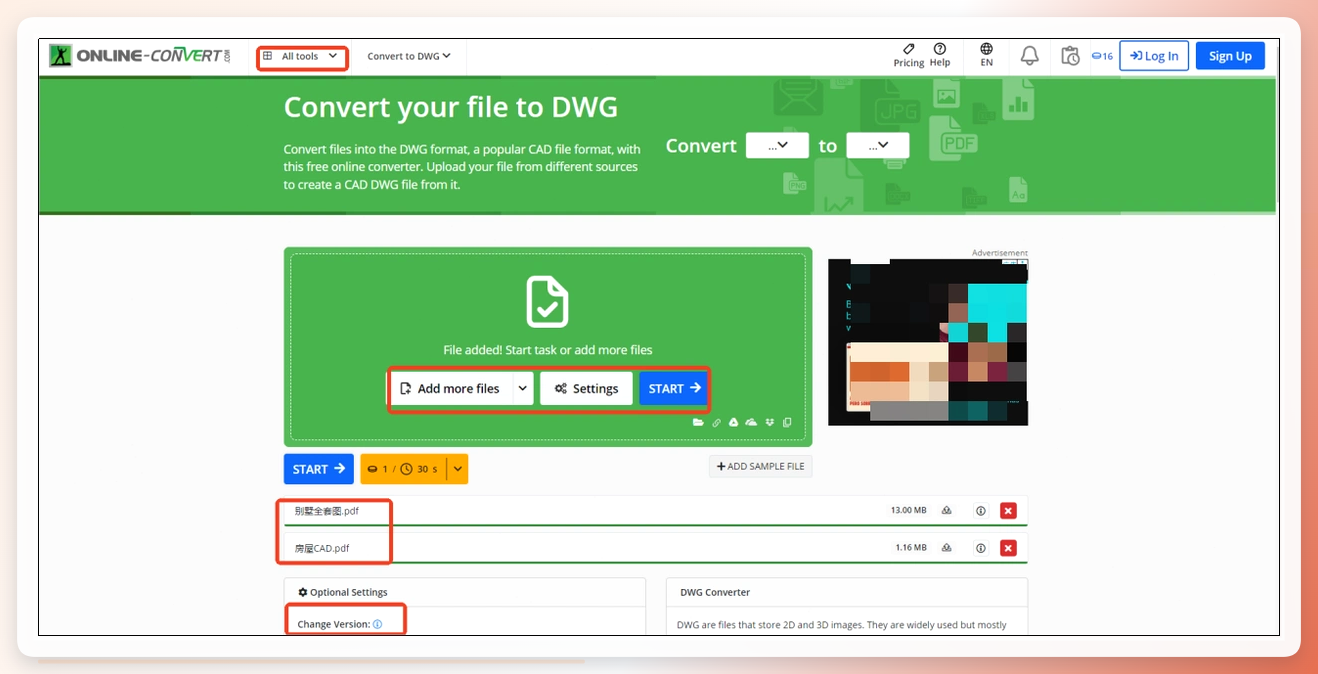The width and height of the screenshot is (1318, 674).
Task: Click START inside the green upload box
Action: pyautogui.click(x=675, y=388)
